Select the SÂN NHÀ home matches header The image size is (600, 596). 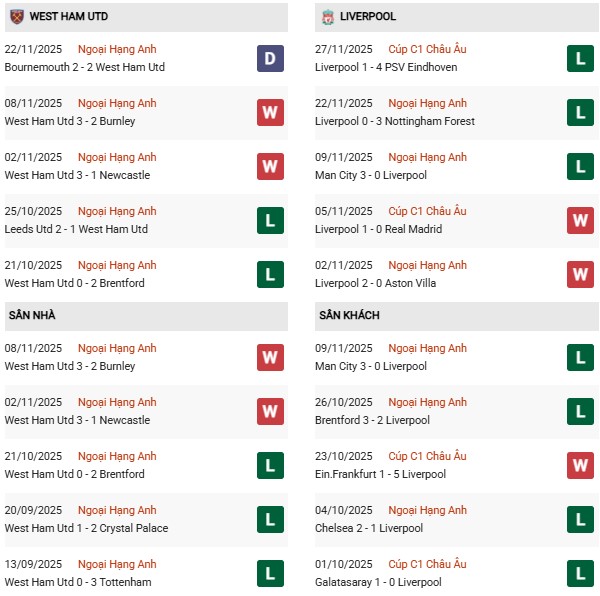tap(32, 316)
